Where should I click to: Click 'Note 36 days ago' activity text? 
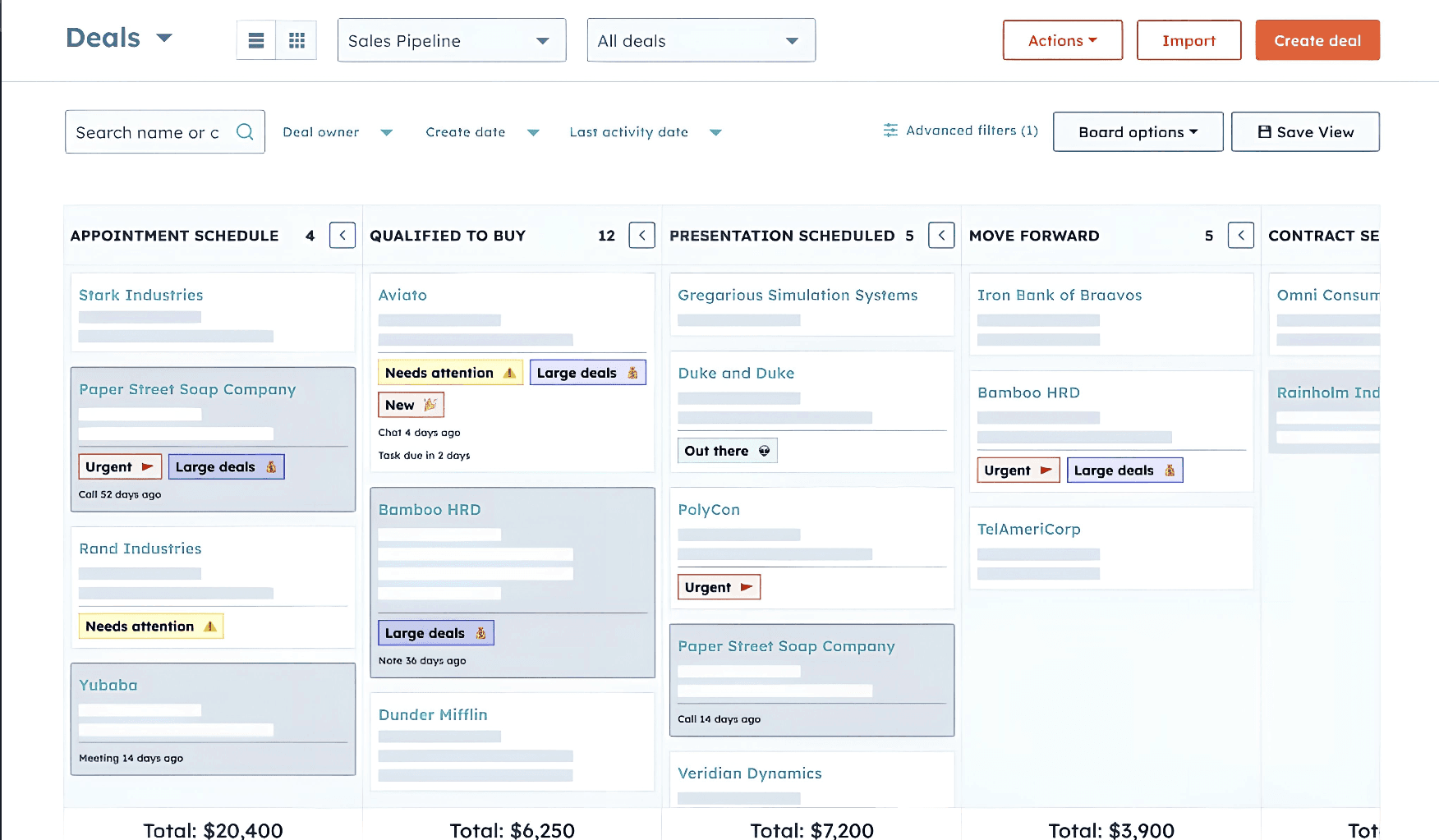pos(422,660)
